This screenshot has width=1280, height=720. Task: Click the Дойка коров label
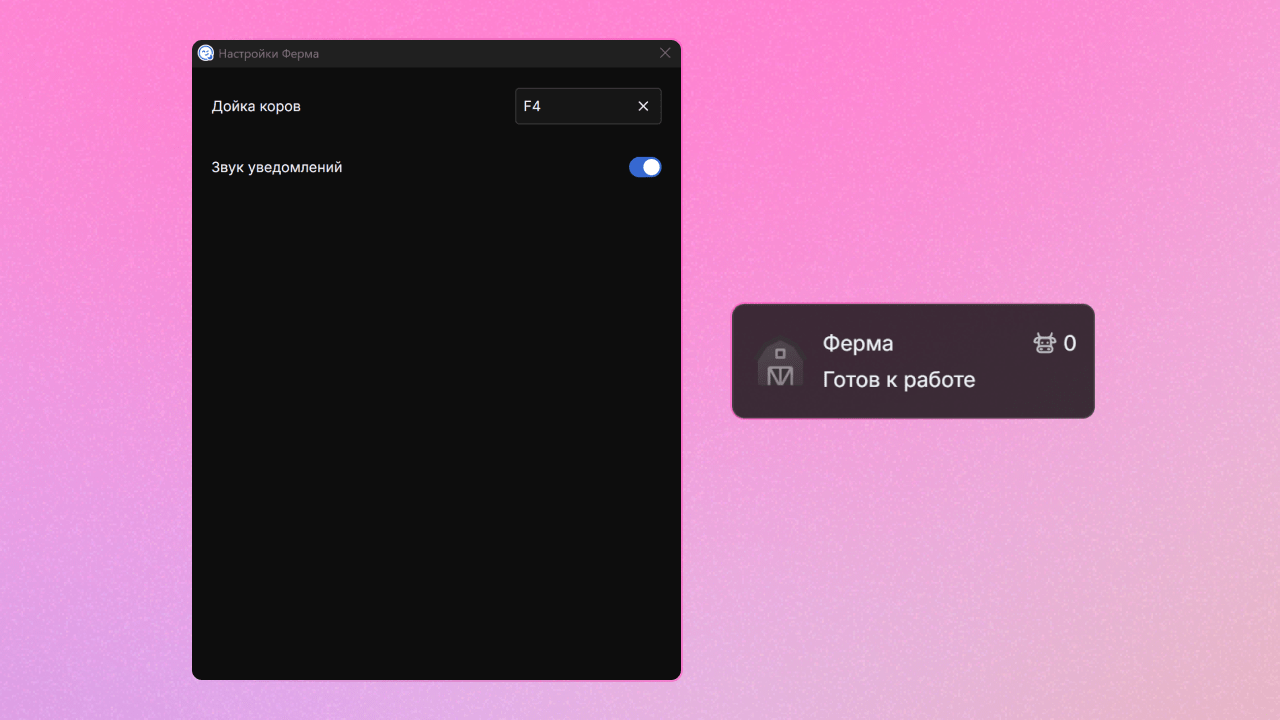pos(256,106)
